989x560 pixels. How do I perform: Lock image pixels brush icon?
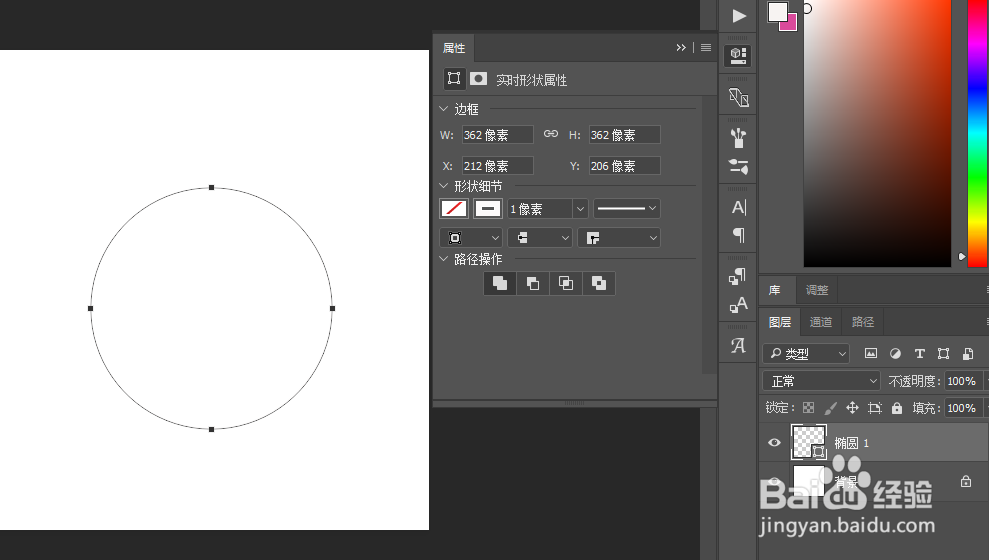[x=831, y=408]
